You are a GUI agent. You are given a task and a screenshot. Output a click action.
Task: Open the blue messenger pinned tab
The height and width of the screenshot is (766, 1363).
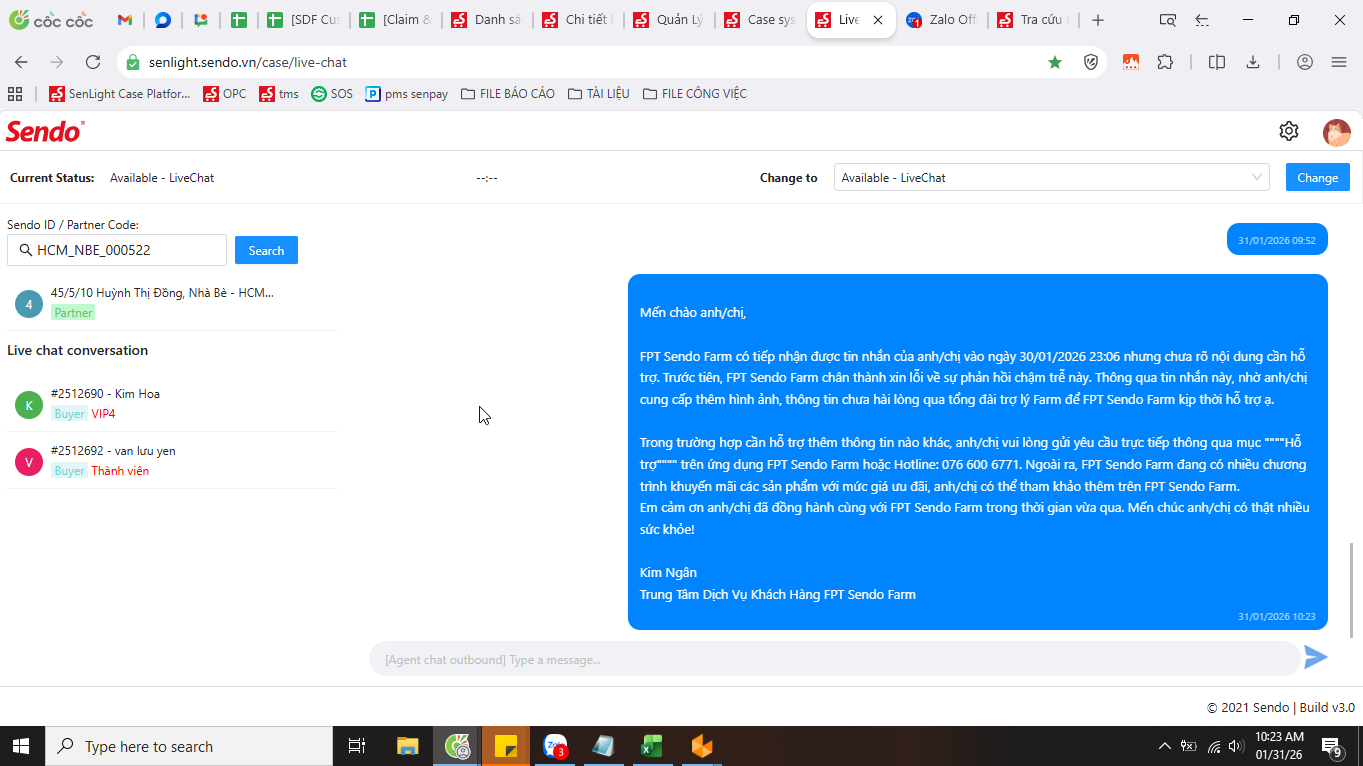click(x=163, y=20)
